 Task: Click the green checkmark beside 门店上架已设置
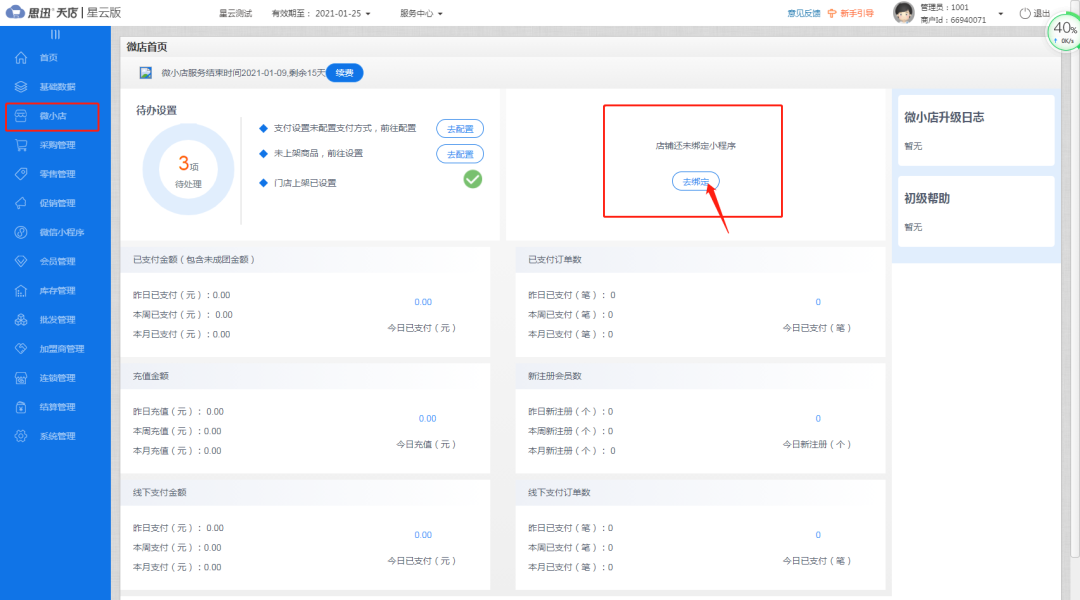click(x=471, y=179)
